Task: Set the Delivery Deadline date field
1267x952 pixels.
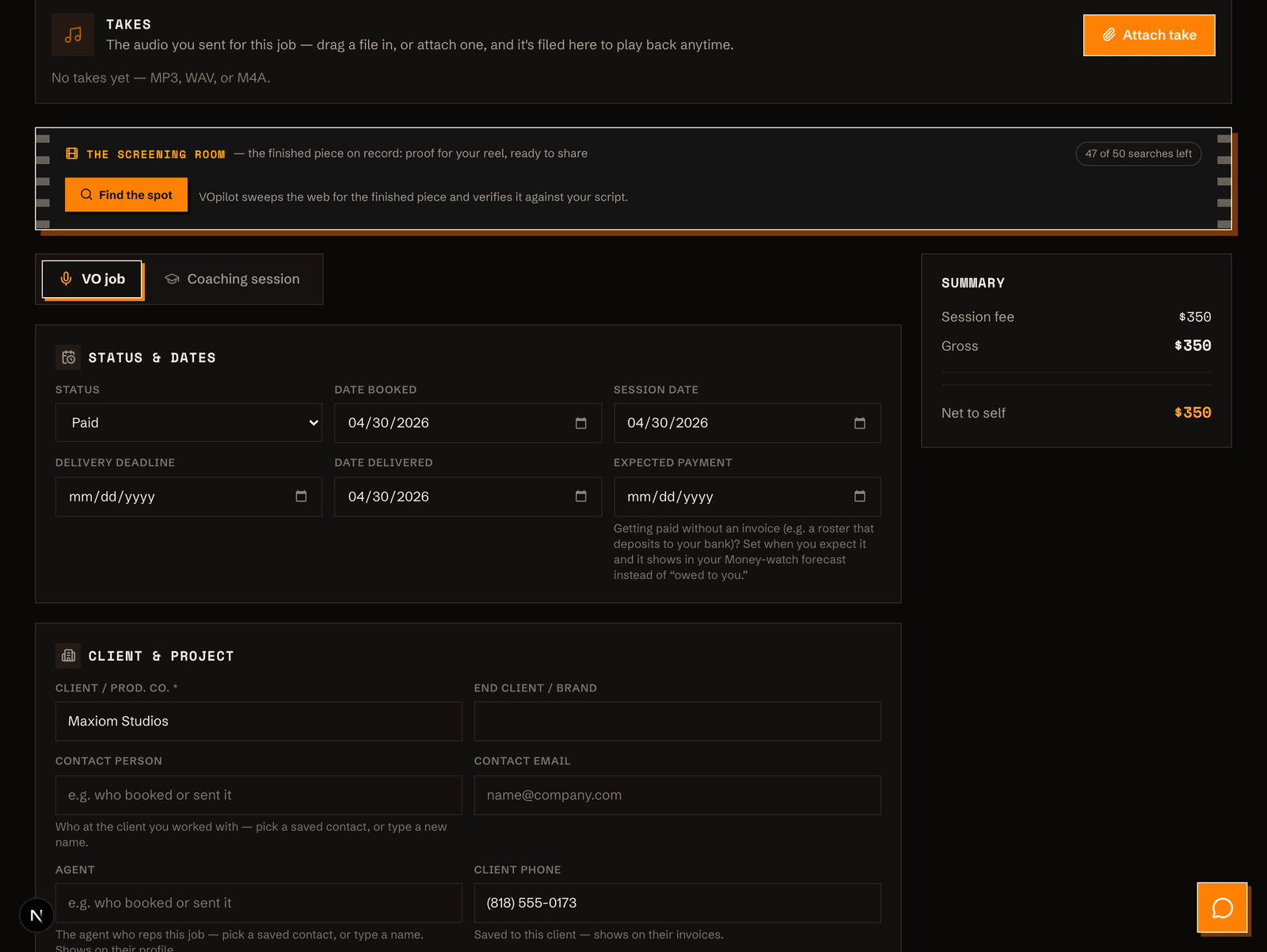Action: 188,497
